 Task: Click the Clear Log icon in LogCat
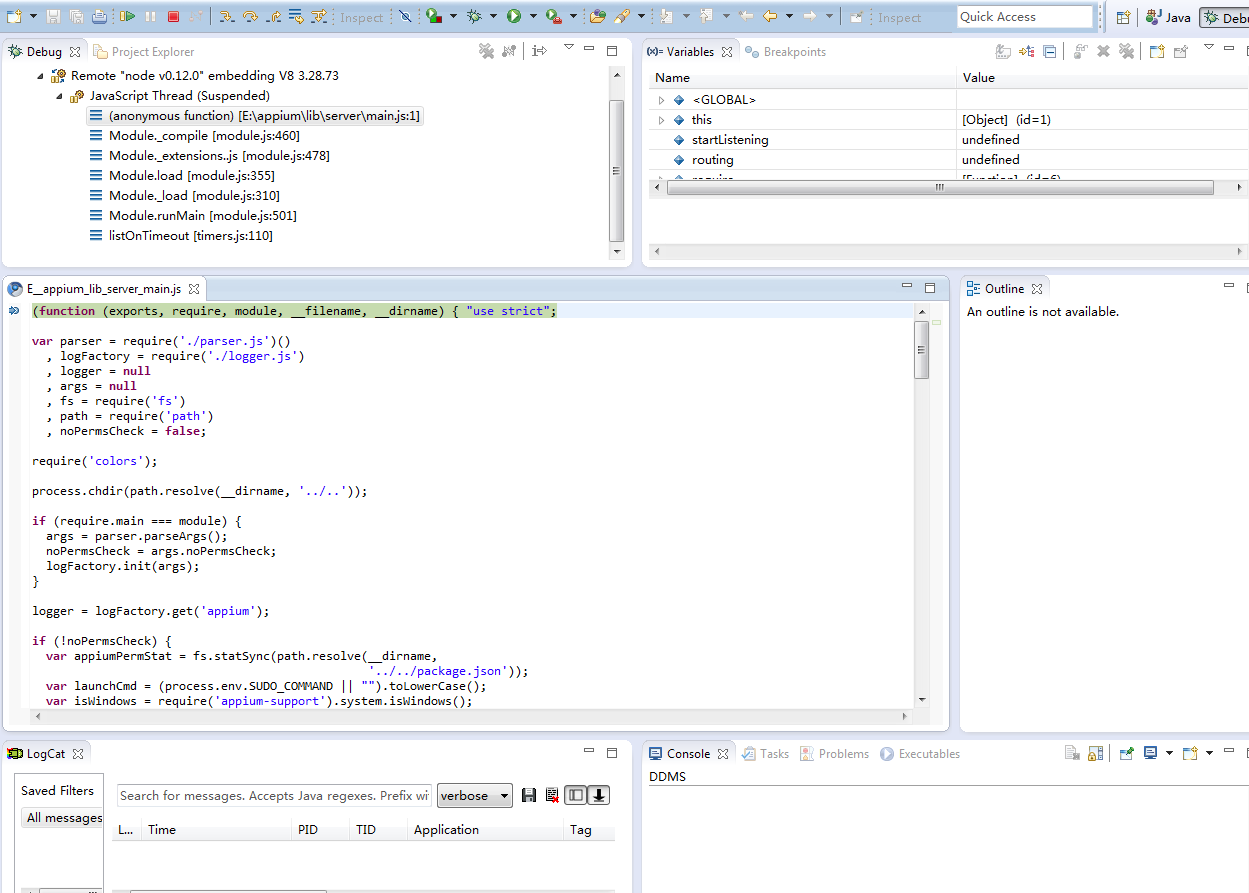click(x=552, y=795)
